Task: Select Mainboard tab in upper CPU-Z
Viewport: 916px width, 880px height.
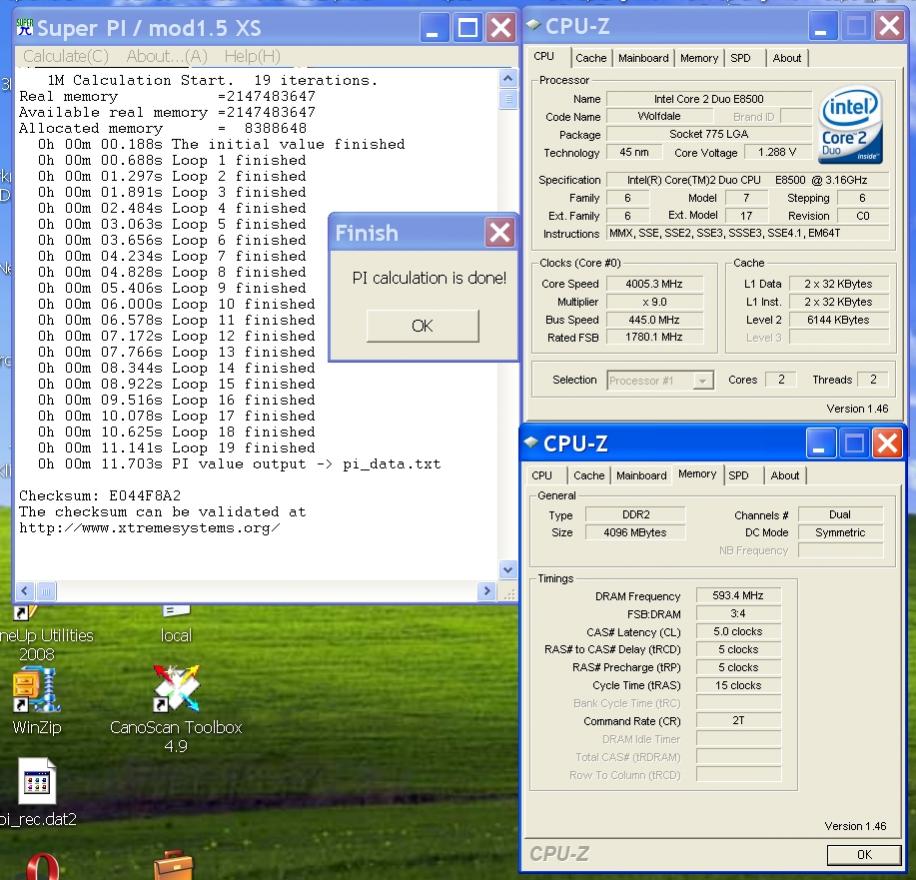Action: click(x=643, y=58)
